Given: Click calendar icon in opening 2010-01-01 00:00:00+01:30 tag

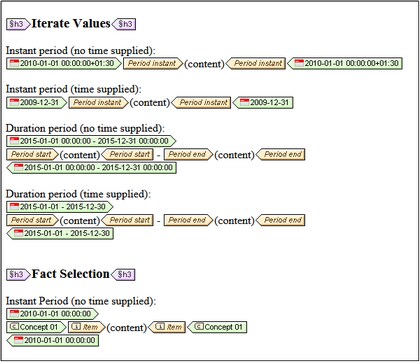Looking at the screenshot, I should pos(14,63).
